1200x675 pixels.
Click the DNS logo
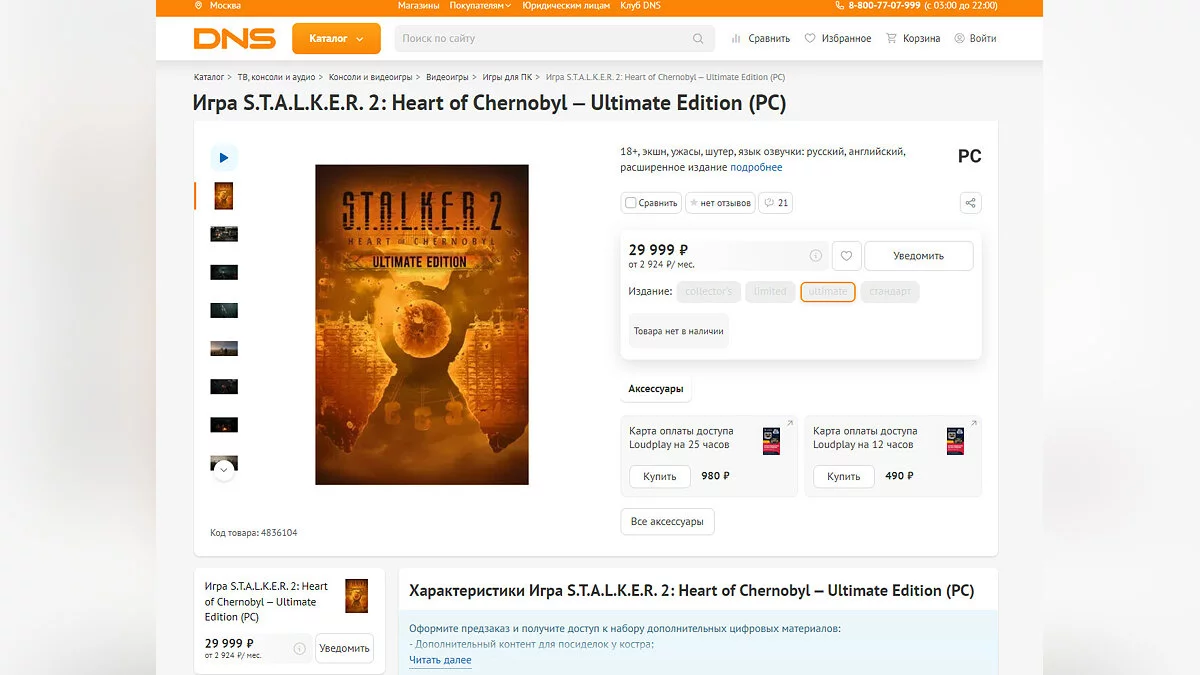(234, 38)
